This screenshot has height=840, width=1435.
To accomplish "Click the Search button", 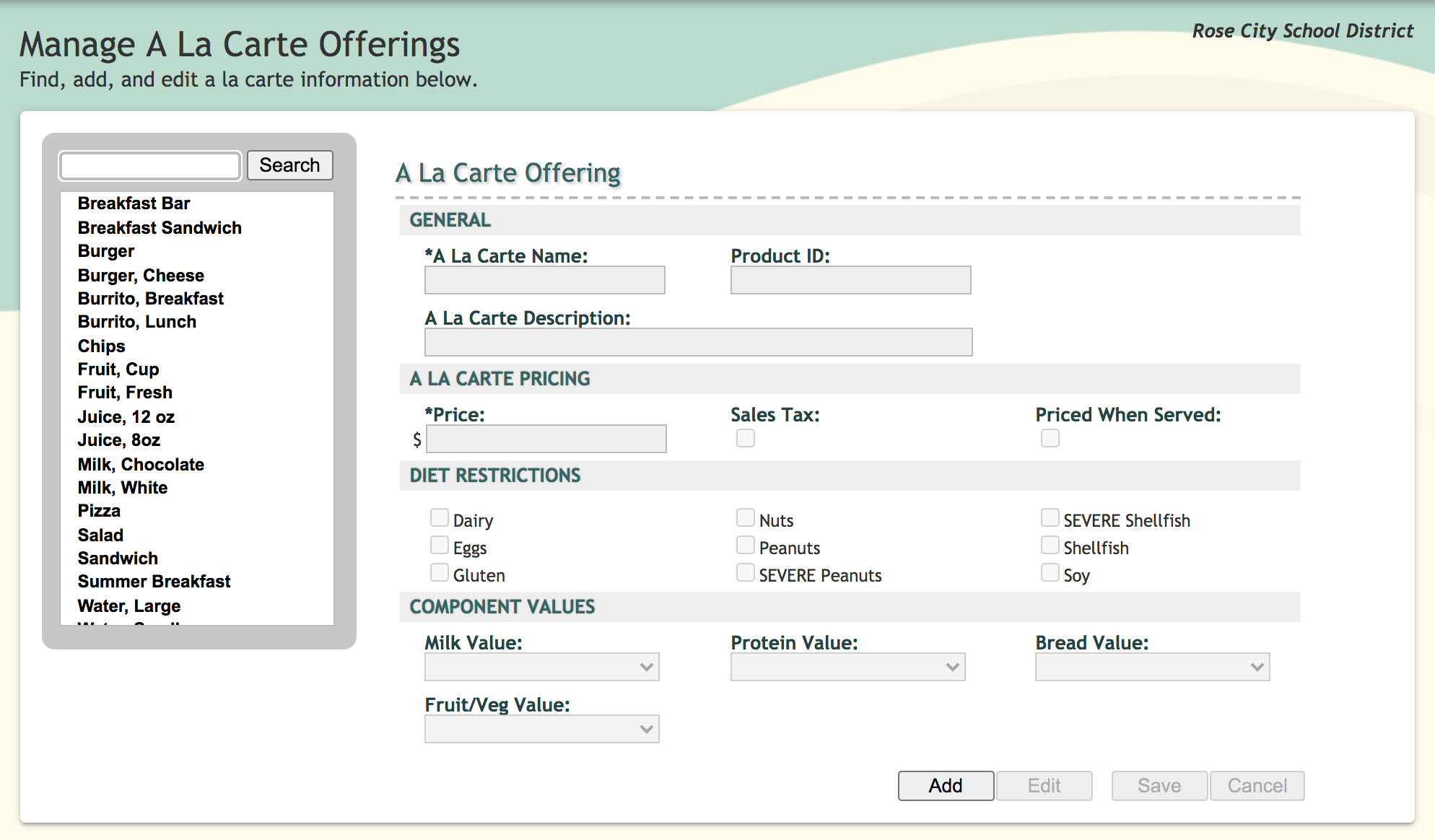I will tap(289, 165).
